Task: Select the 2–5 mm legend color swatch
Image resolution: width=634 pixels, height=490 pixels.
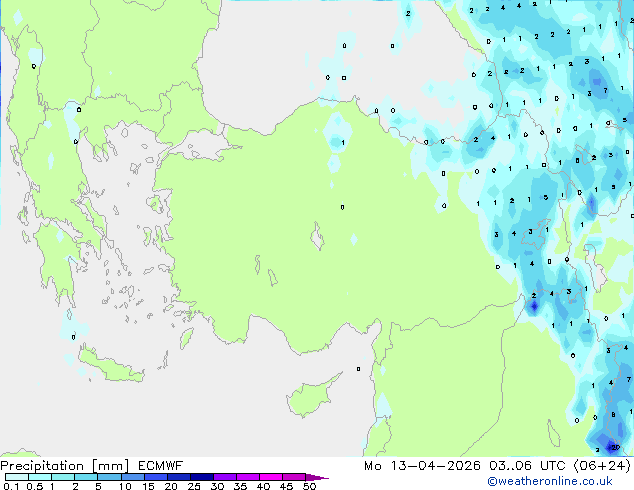Action: pyautogui.click(x=86, y=477)
